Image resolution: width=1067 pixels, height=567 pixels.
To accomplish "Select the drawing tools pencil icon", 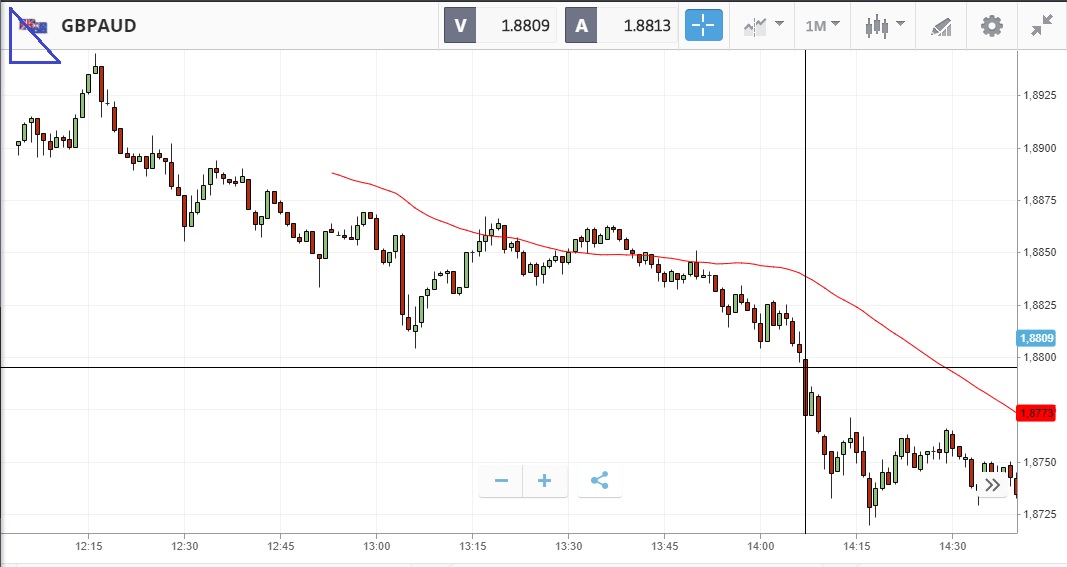I will pos(940,26).
